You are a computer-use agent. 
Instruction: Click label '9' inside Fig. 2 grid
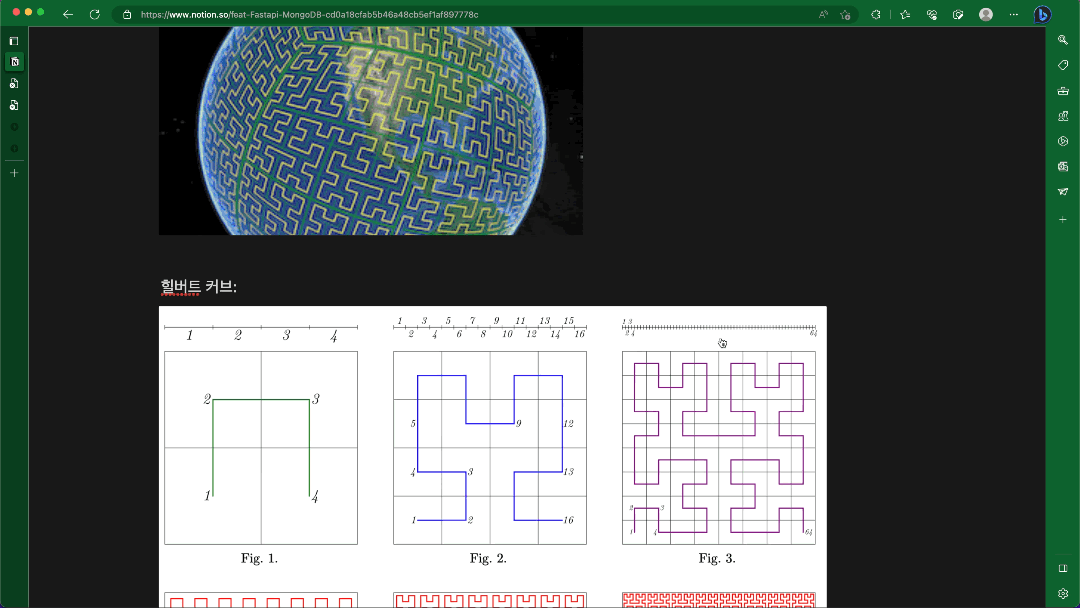[x=519, y=423]
